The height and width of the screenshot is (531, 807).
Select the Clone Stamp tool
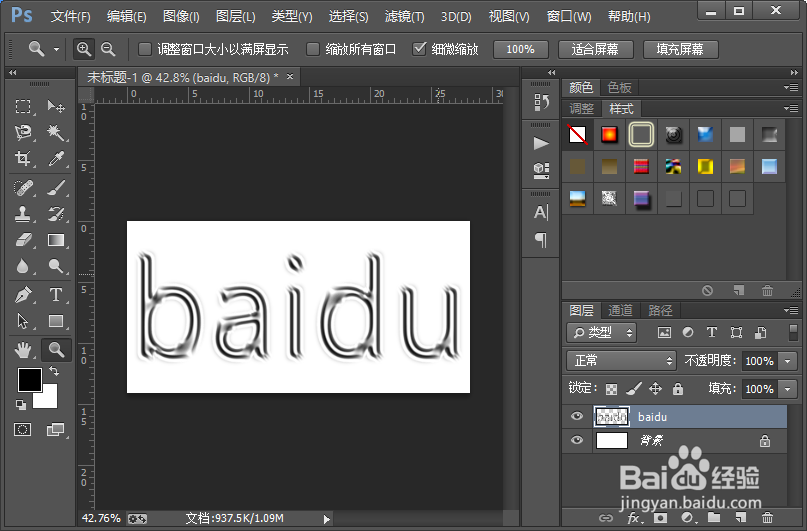coord(23,214)
